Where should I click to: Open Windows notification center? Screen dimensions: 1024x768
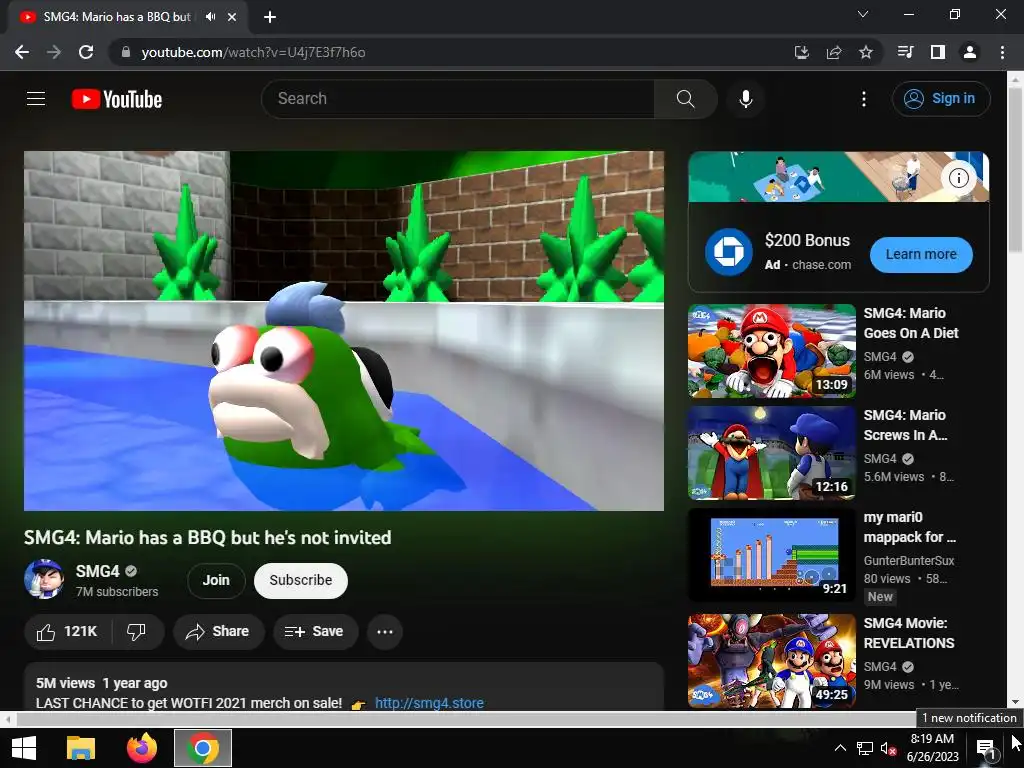click(985, 748)
